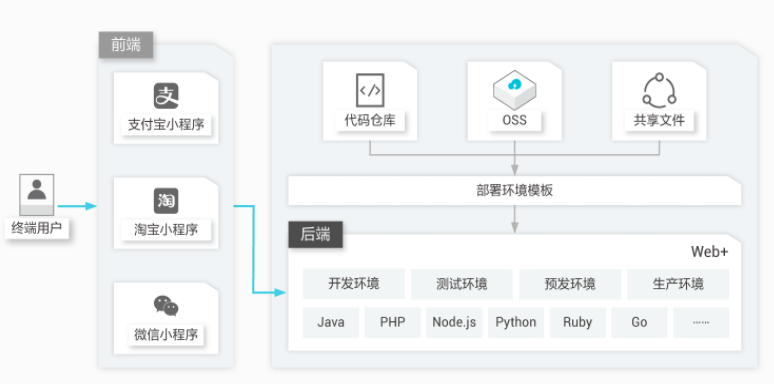Click the OSS text label

tap(514, 120)
